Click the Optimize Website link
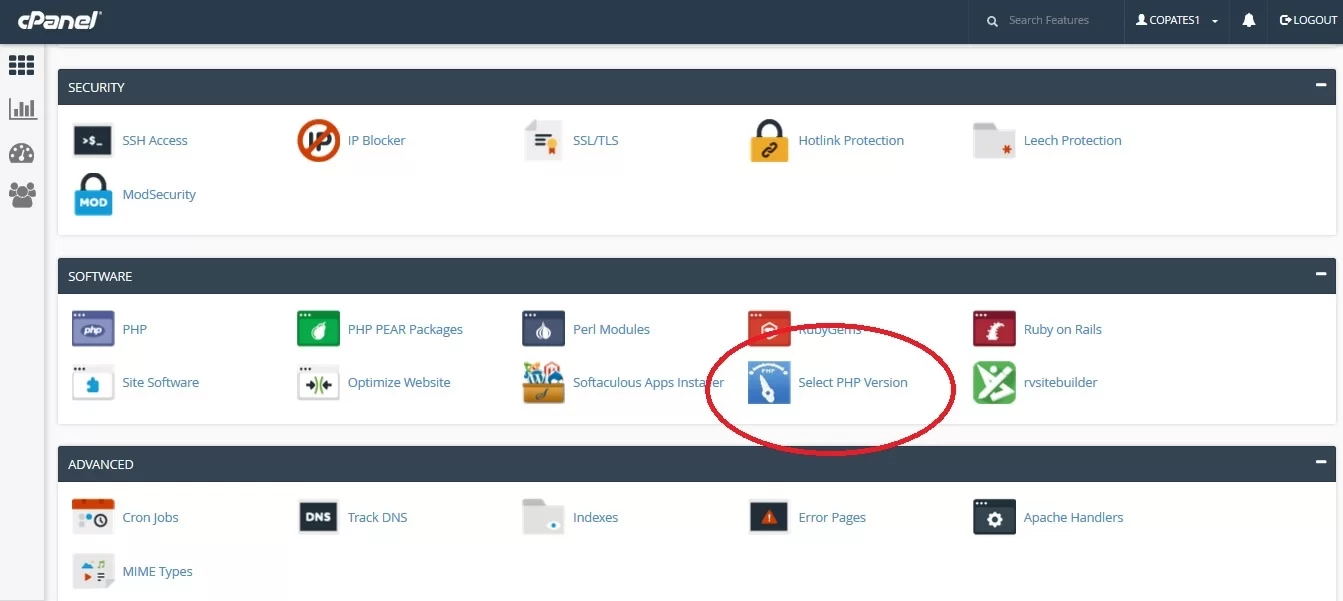This screenshot has width=1343, height=601. point(398,382)
